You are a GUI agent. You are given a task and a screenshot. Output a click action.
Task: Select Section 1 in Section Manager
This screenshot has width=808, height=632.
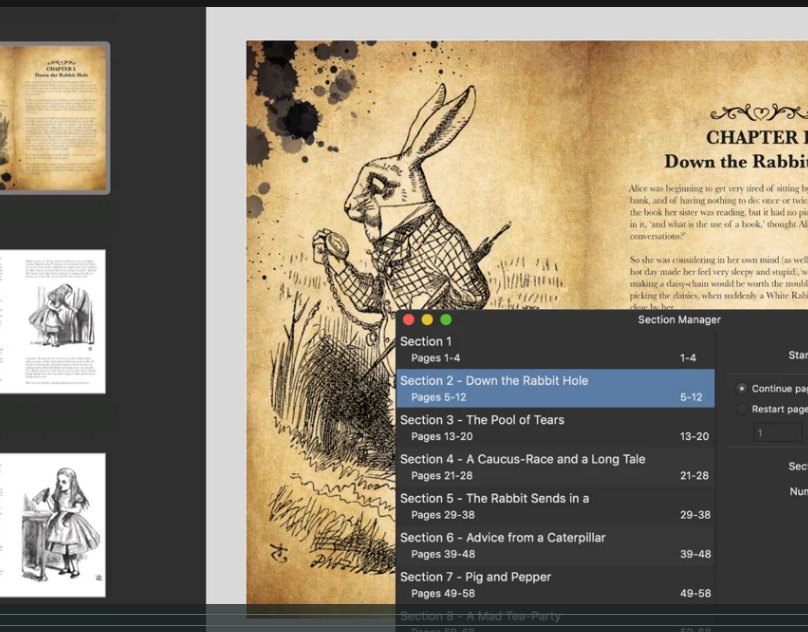tap(555, 349)
